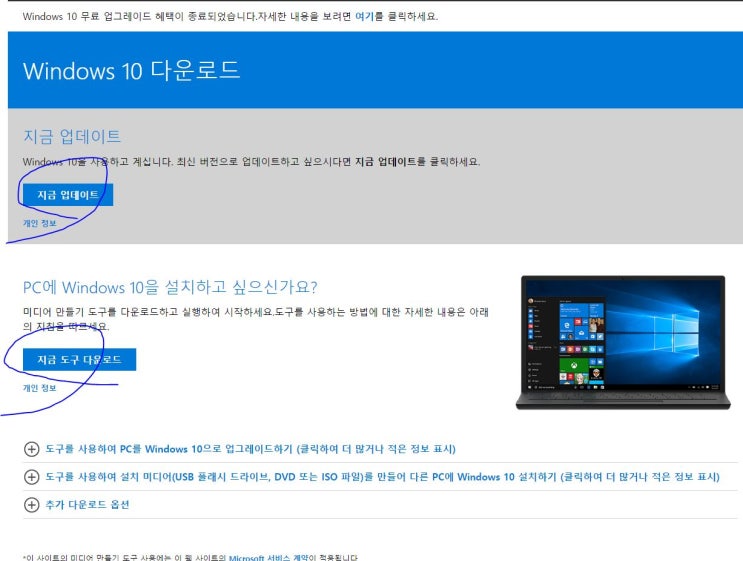Screen dimensions: 743x561
Task: Click the Windows 10 다운로드 banner heading
Action: [132, 71]
